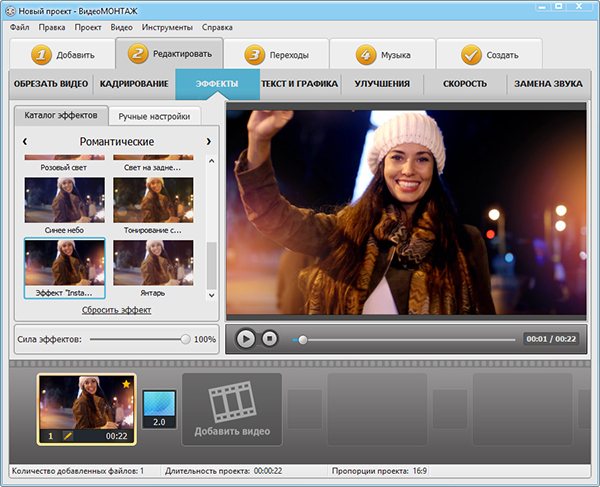Click Длительность проекта status entry
Image resolution: width=600 pixels, height=487 pixels.
click(223, 471)
